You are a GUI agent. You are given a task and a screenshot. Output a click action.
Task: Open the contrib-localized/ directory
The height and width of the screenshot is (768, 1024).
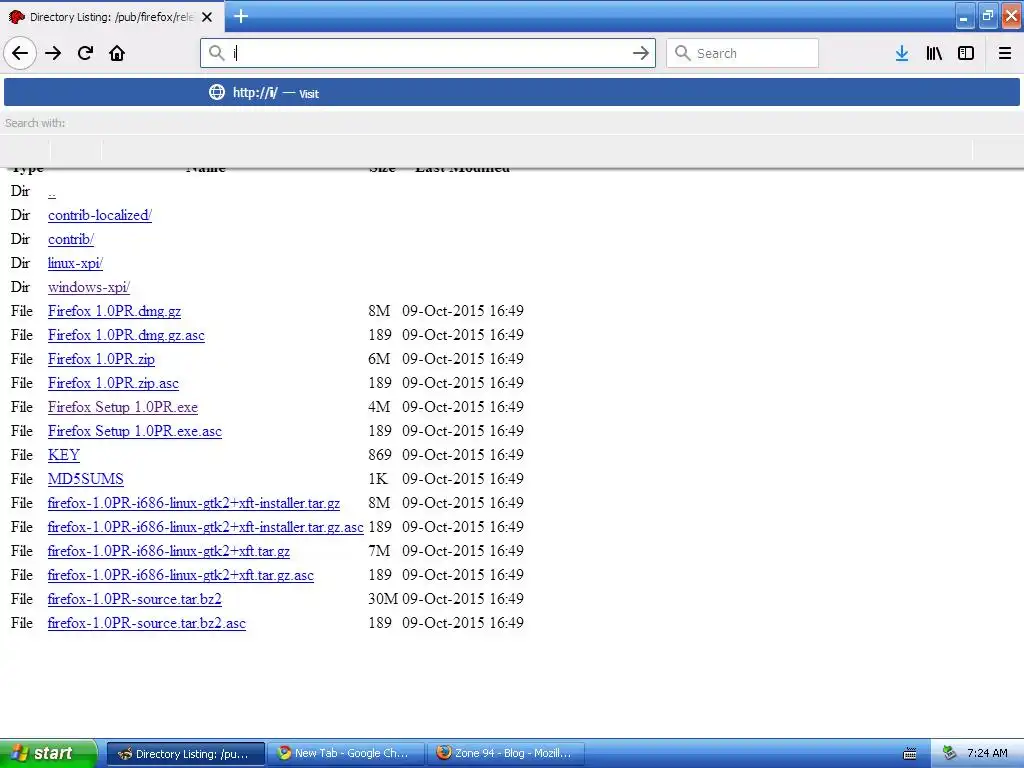(x=100, y=215)
